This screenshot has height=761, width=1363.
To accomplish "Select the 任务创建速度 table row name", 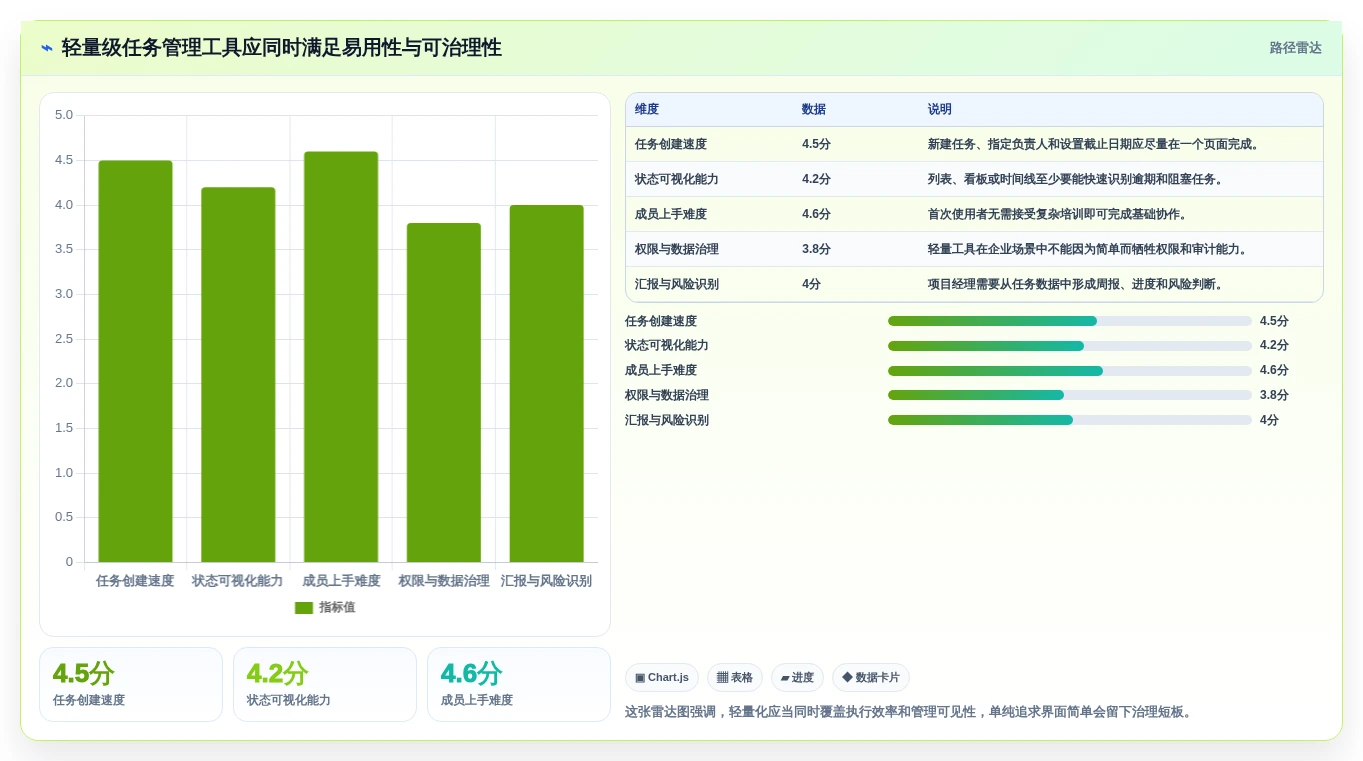I will point(671,144).
